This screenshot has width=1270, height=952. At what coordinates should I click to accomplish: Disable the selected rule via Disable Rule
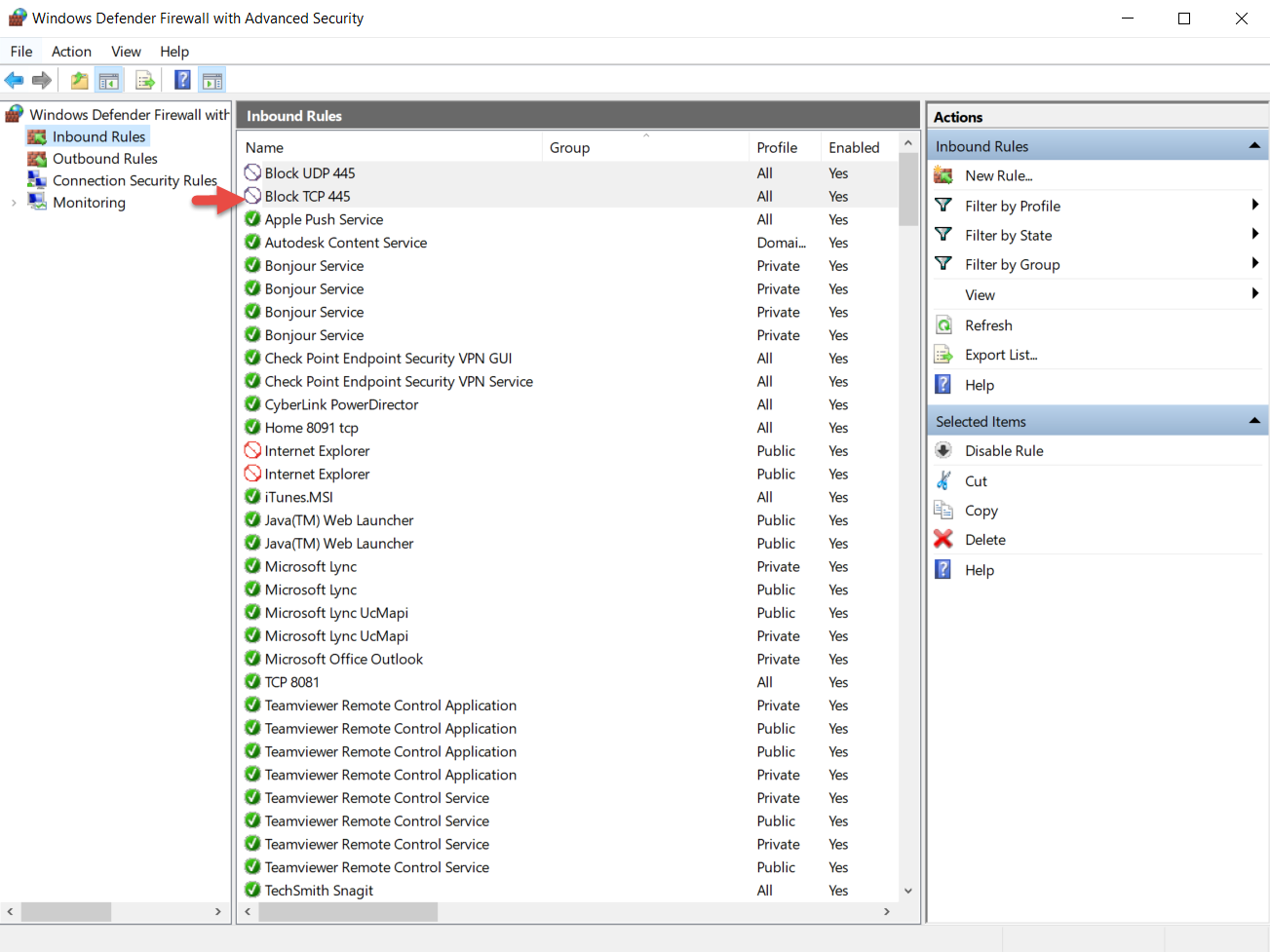(x=1004, y=451)
